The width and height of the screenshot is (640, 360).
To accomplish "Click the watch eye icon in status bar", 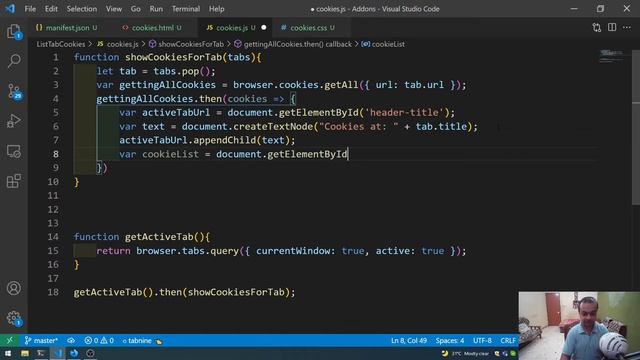I will (71, 340).
